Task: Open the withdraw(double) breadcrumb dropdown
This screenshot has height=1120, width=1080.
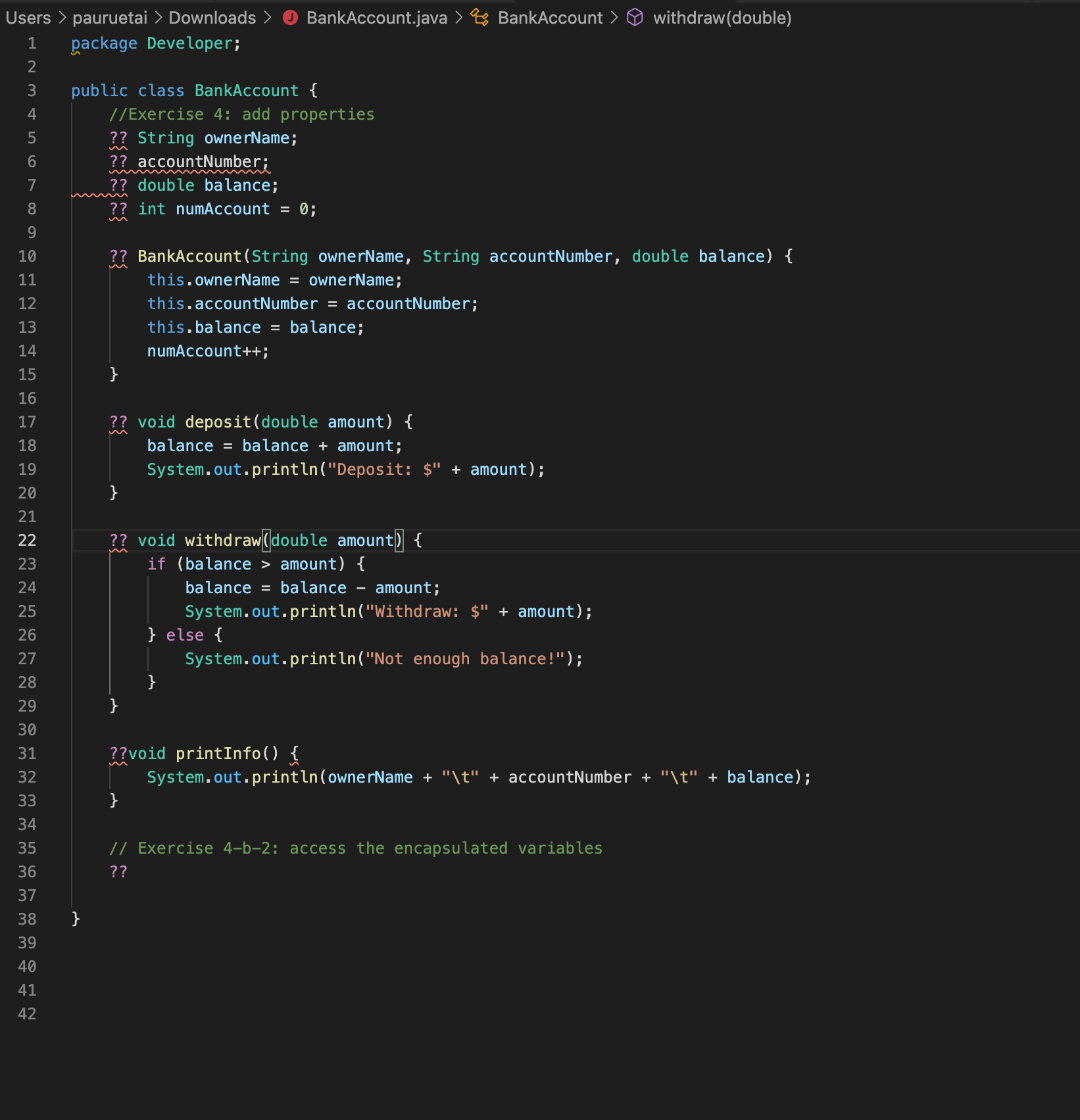Action: [x=722, y=17]
